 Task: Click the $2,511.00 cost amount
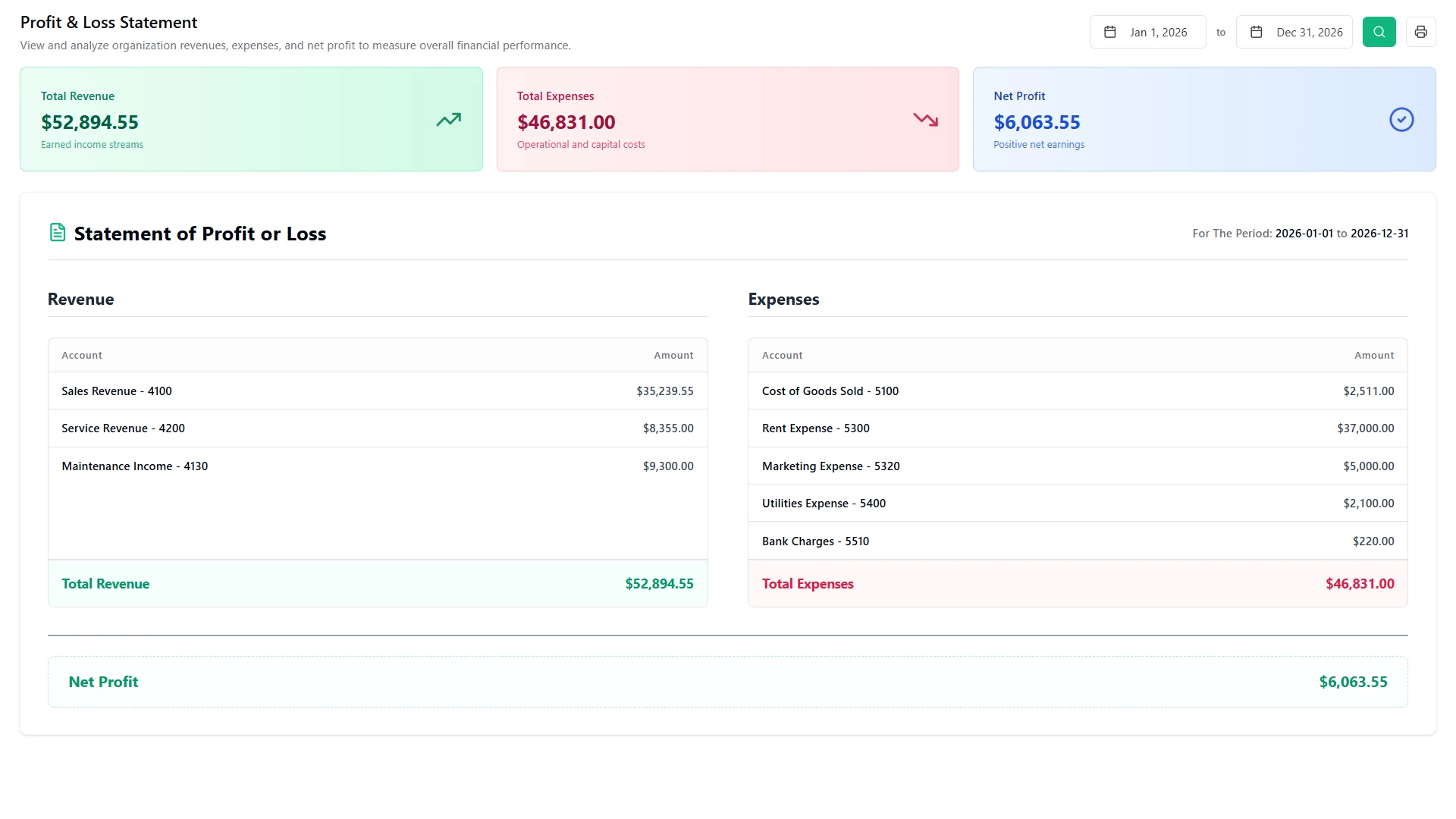(x=1369, y=391)
